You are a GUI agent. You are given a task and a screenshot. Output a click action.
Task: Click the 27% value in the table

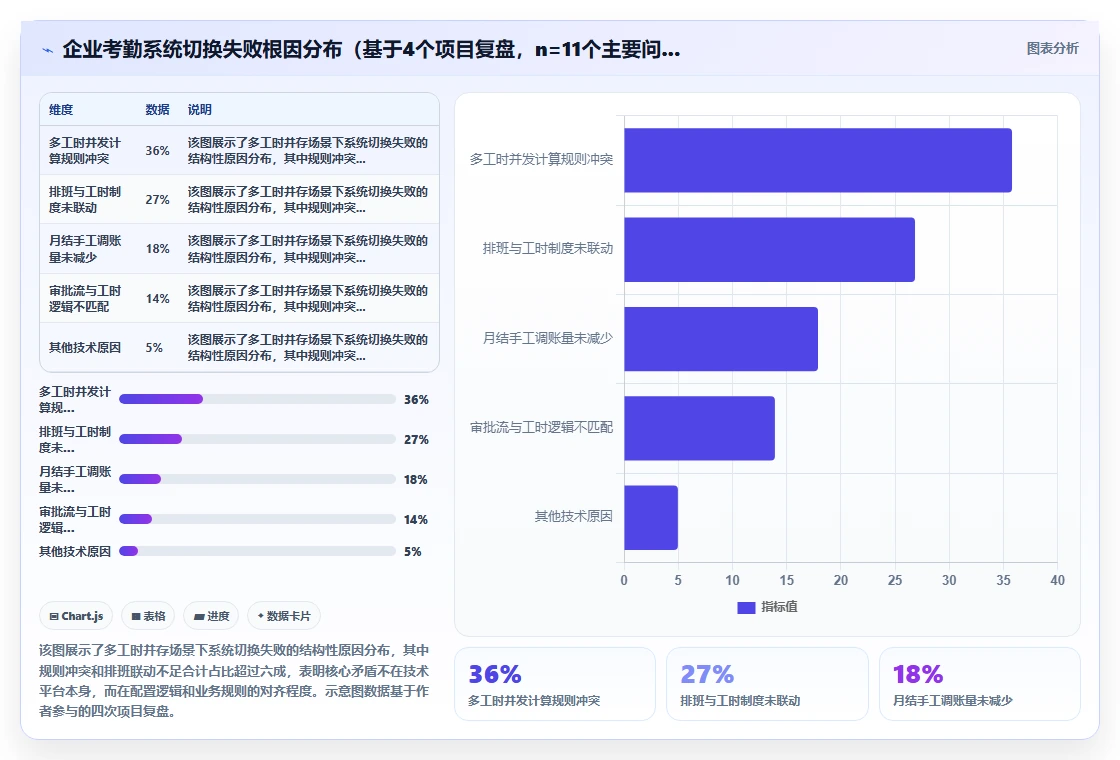point(157,199)
